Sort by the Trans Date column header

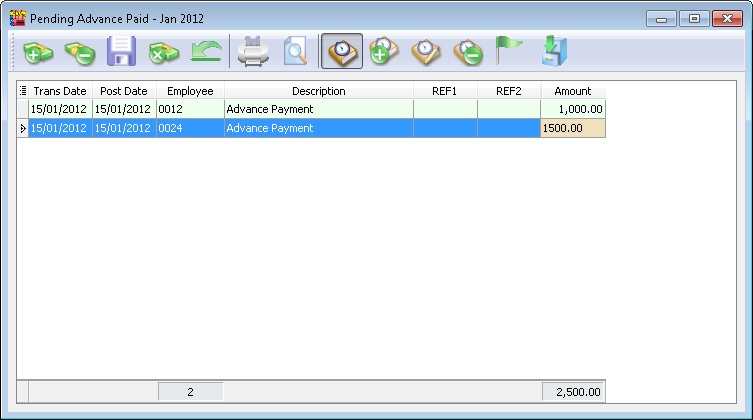60,91
